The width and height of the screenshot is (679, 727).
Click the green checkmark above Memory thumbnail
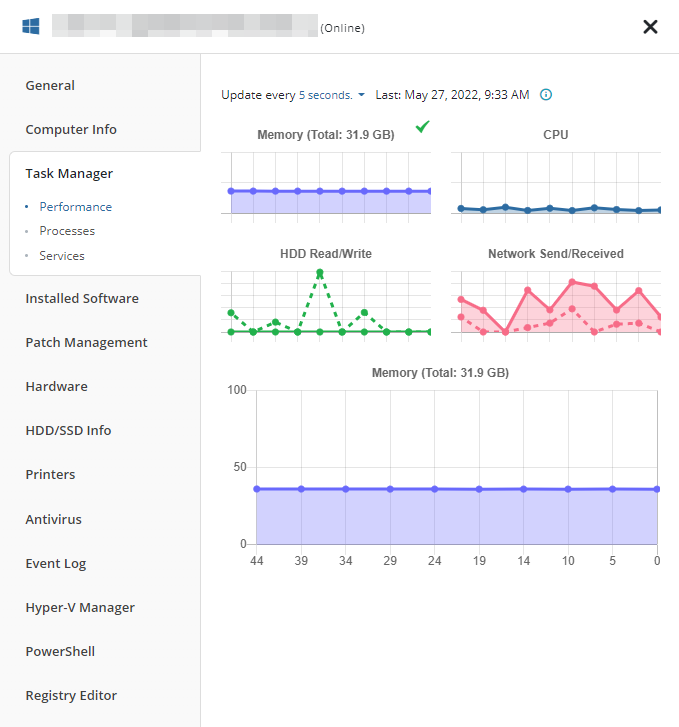[423, 127]
